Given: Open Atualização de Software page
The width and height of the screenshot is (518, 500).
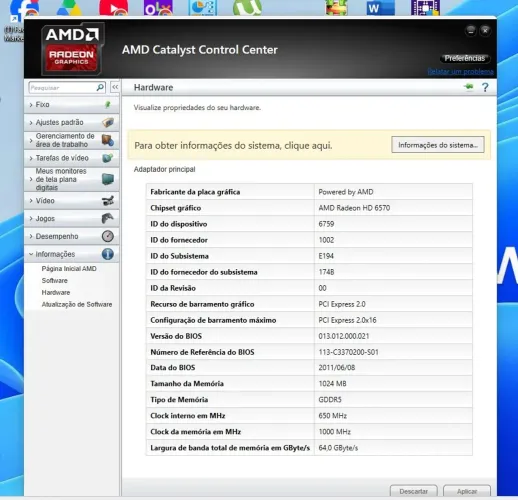Looking at the screenshot, I should (x=77, y=304).
